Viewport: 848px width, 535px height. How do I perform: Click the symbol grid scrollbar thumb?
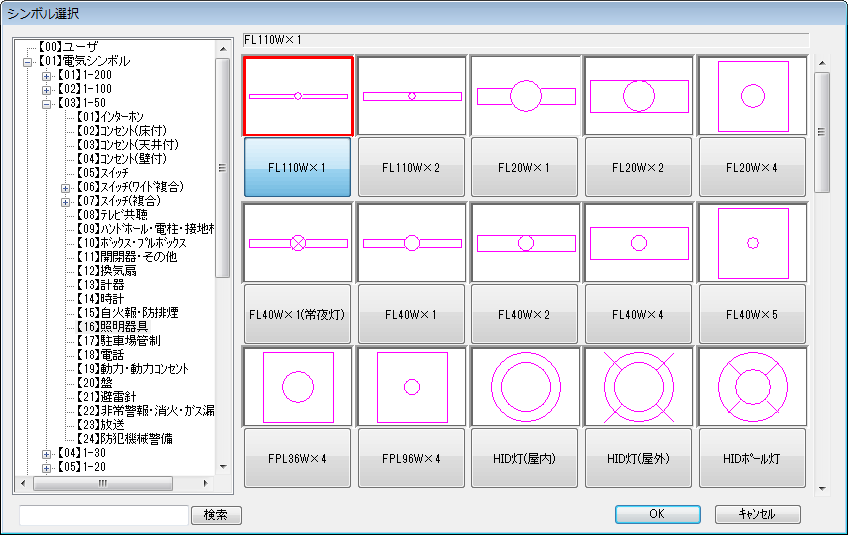(x=822, y=133)
